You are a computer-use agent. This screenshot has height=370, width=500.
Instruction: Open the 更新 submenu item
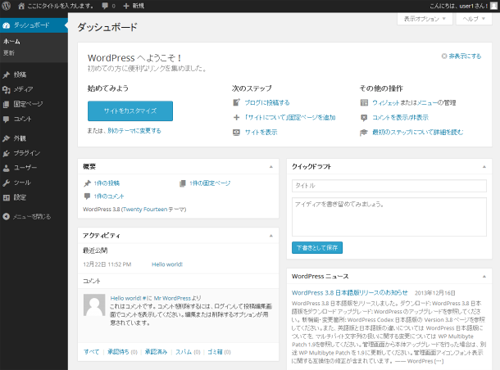point(9,53)
